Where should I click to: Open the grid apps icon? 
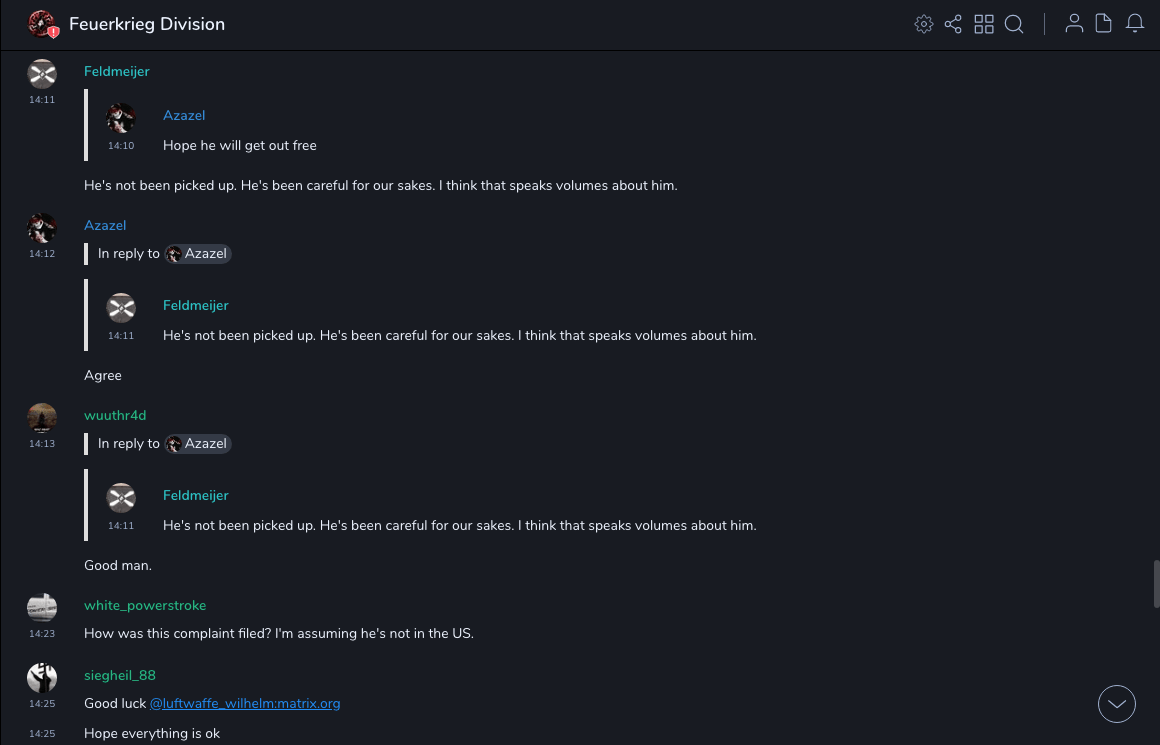coord(984,24)
